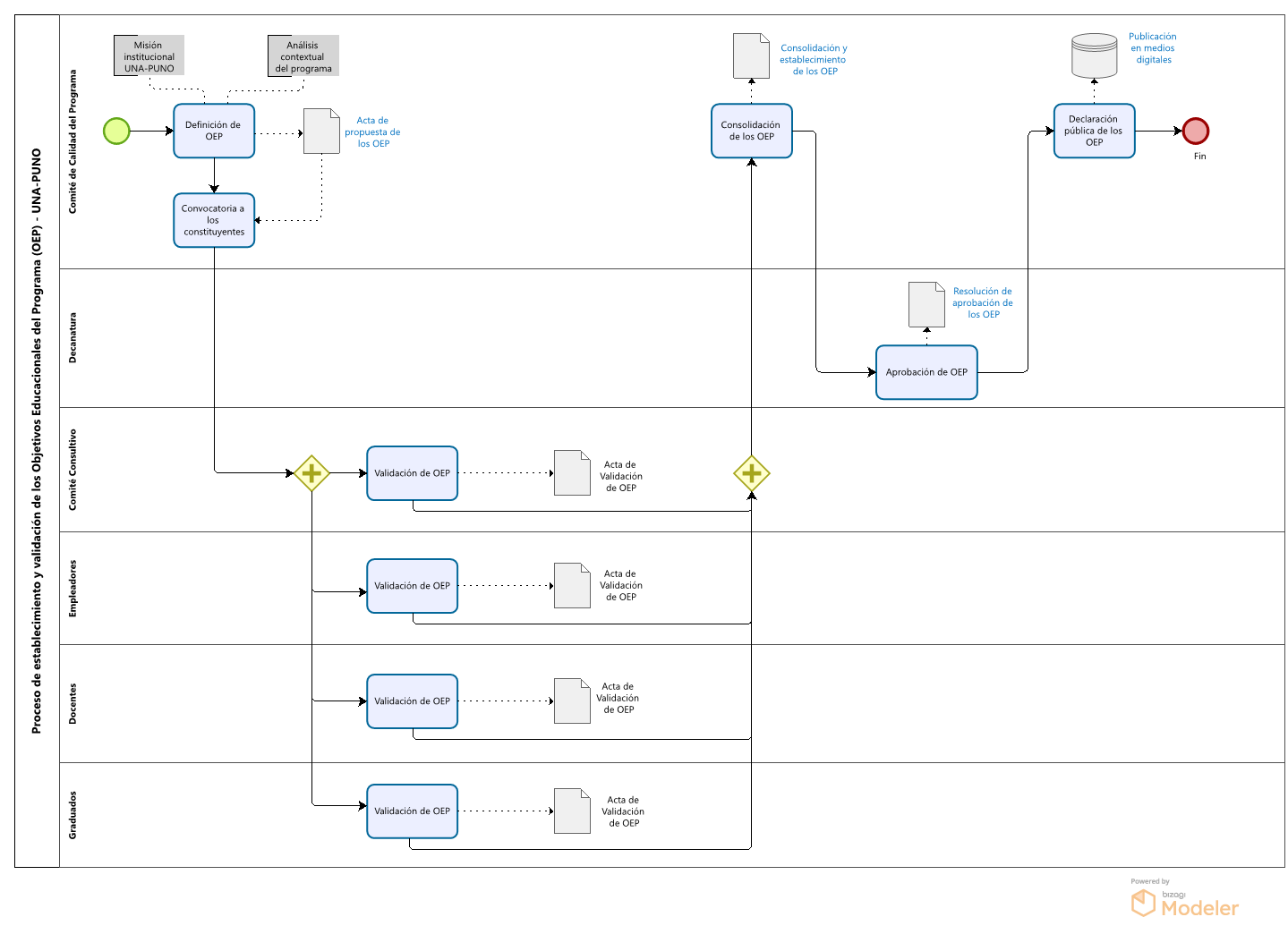
Task: Select Docentes Acta de Validación document icon
Action: 572,701
